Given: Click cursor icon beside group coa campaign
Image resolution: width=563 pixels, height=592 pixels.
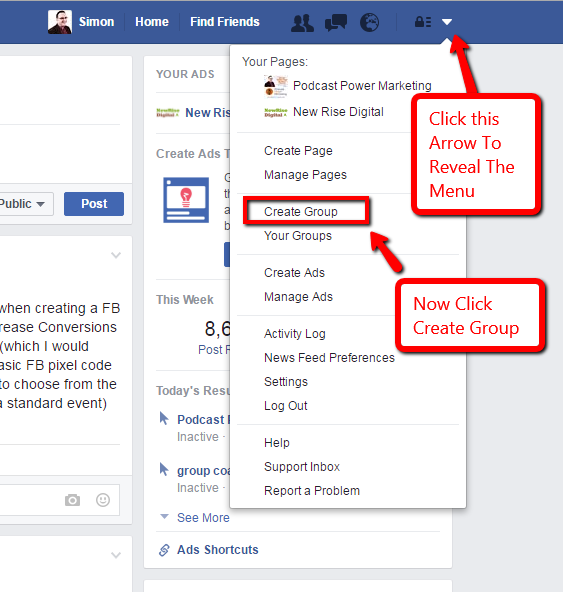Looking at the screenshot, I should point(164,469).
